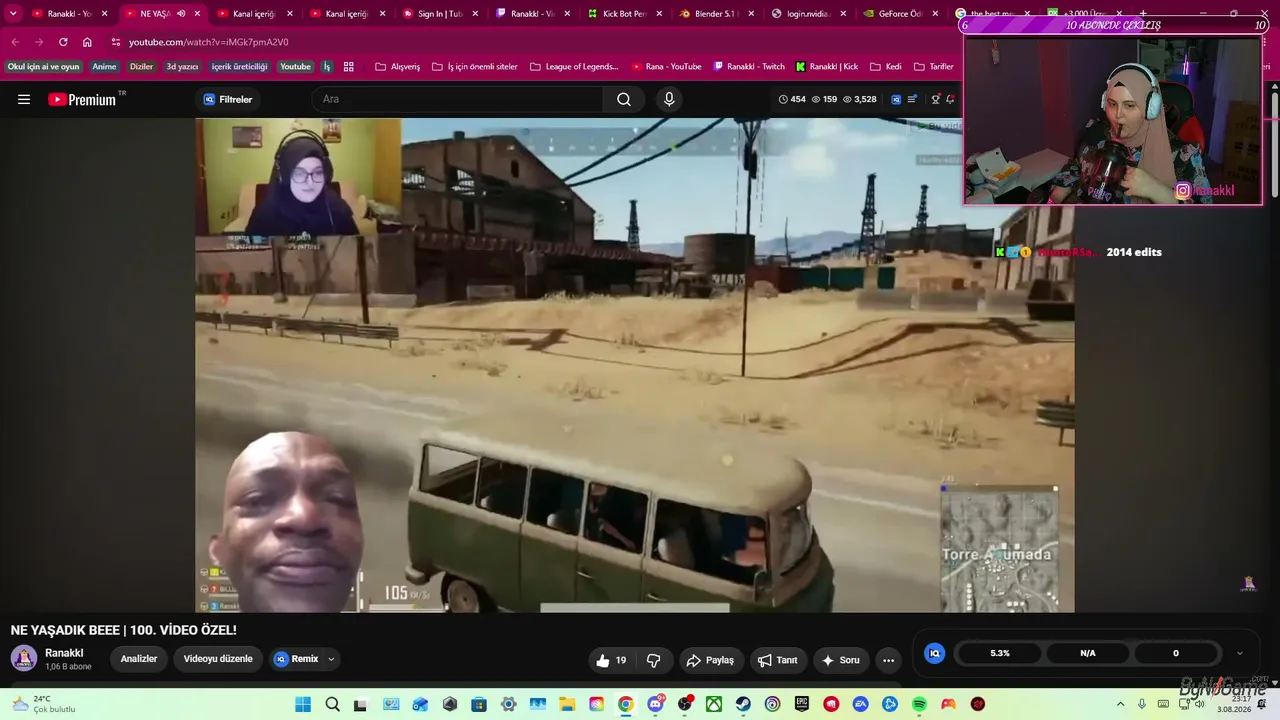Open the Kedi bookmark folder
This screenshot has height=720, width=1280.
click(x=886, y=67)
